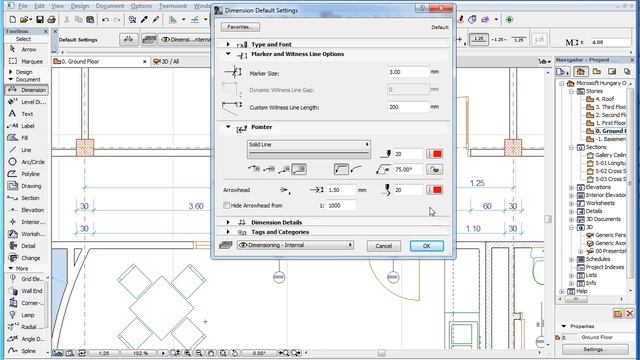Select 4. Roof story in Navigator
Viewport: 640px width, 360px height.
click(600, 99)
